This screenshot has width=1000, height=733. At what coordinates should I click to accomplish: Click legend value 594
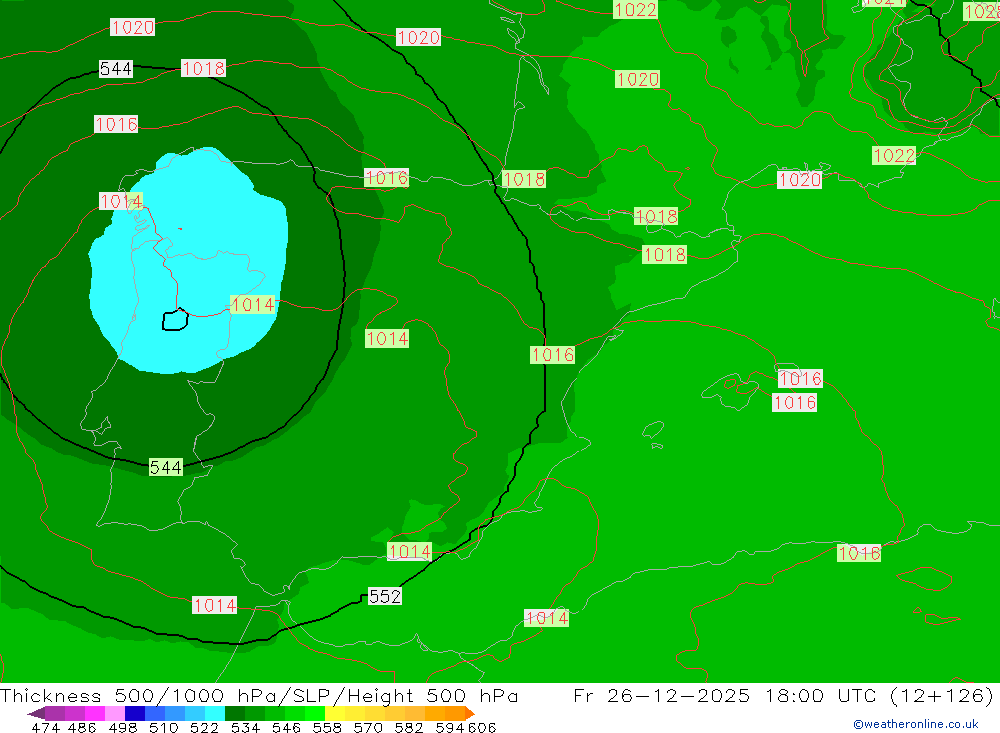click(450, 727)
